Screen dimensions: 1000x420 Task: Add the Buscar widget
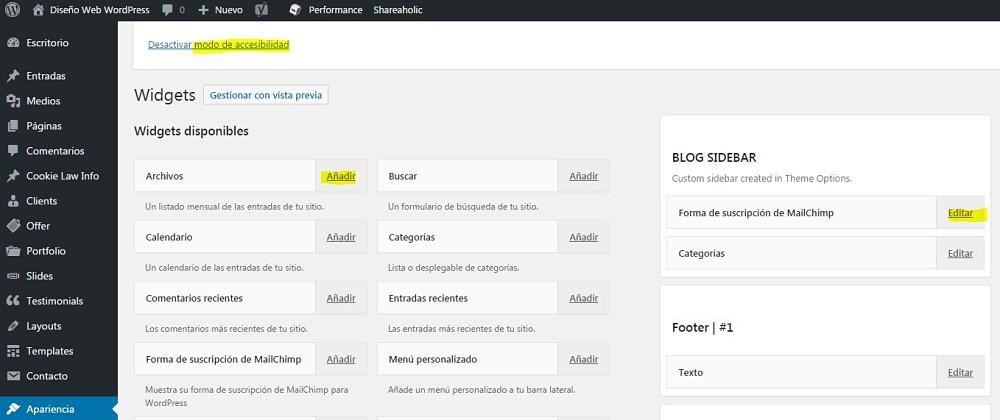(584, 176)
